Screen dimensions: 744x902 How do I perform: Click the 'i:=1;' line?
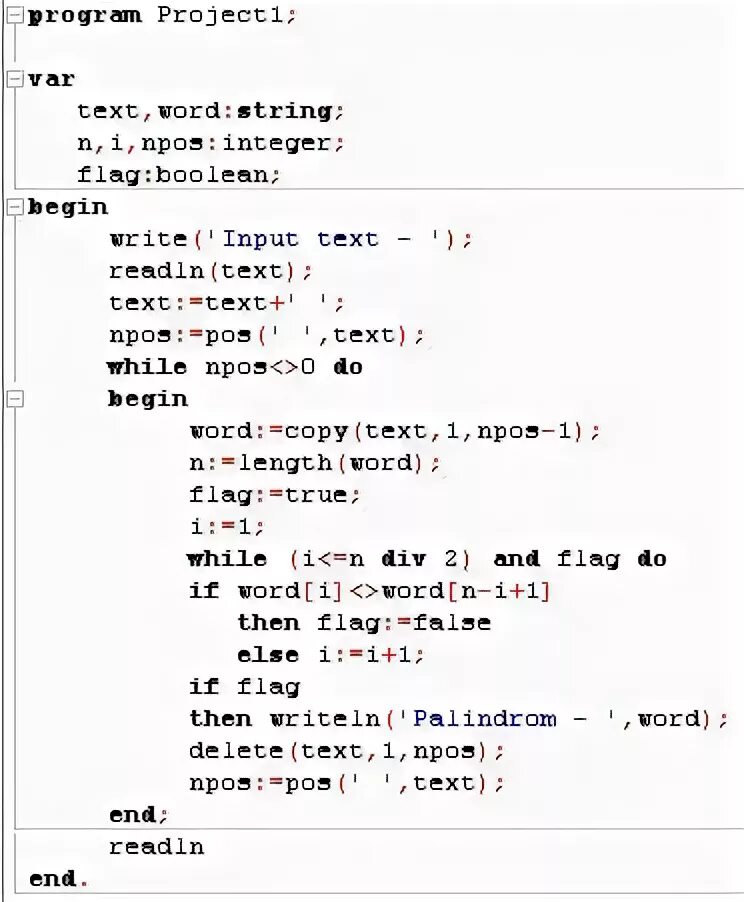[227, 527]
